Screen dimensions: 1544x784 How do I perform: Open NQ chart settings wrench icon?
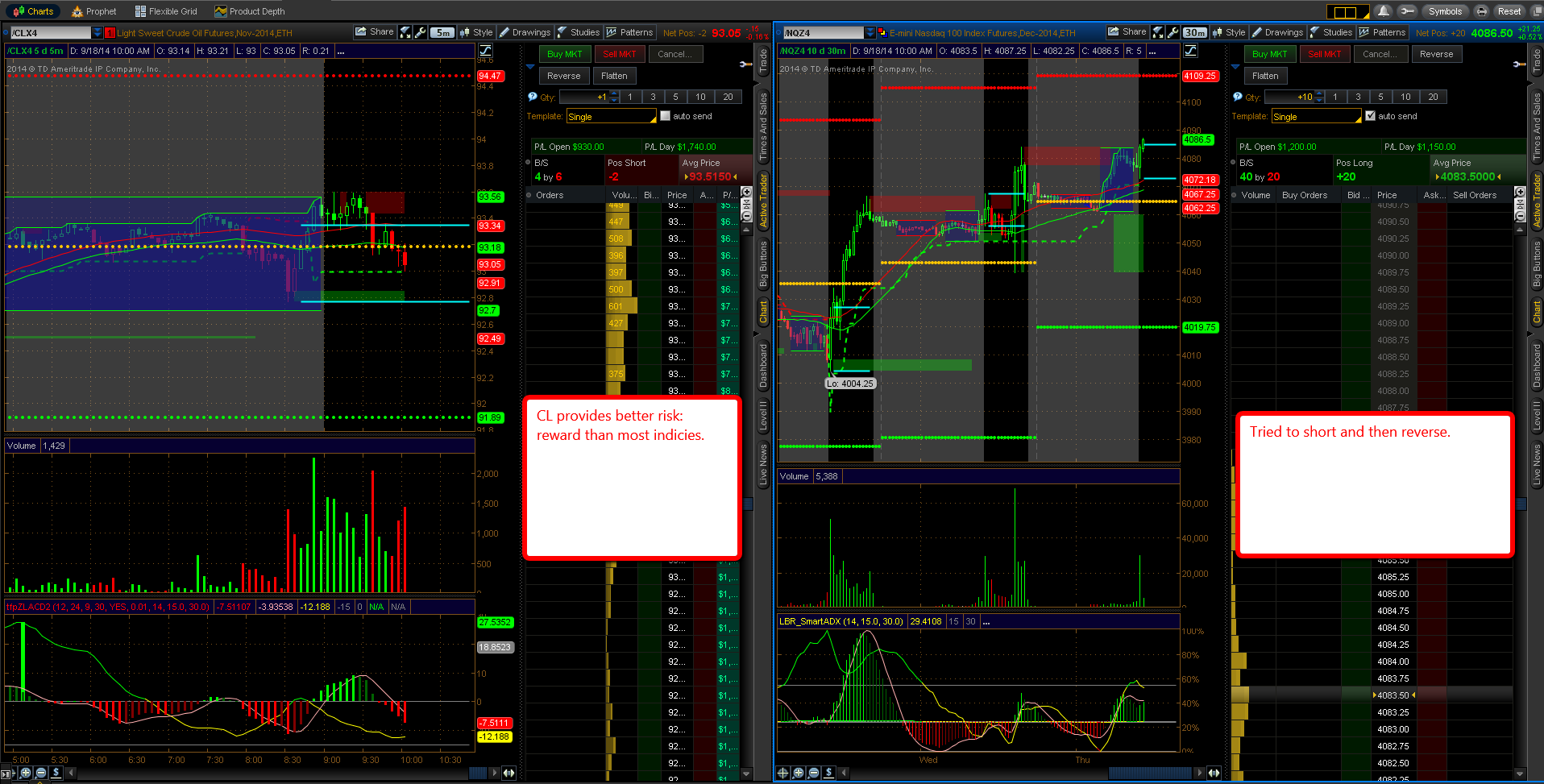1173,32
